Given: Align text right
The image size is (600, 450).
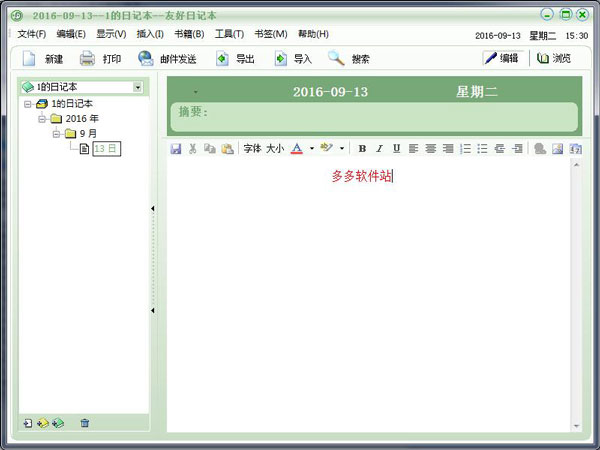Looking at the screenshot, I should (448, 148).
